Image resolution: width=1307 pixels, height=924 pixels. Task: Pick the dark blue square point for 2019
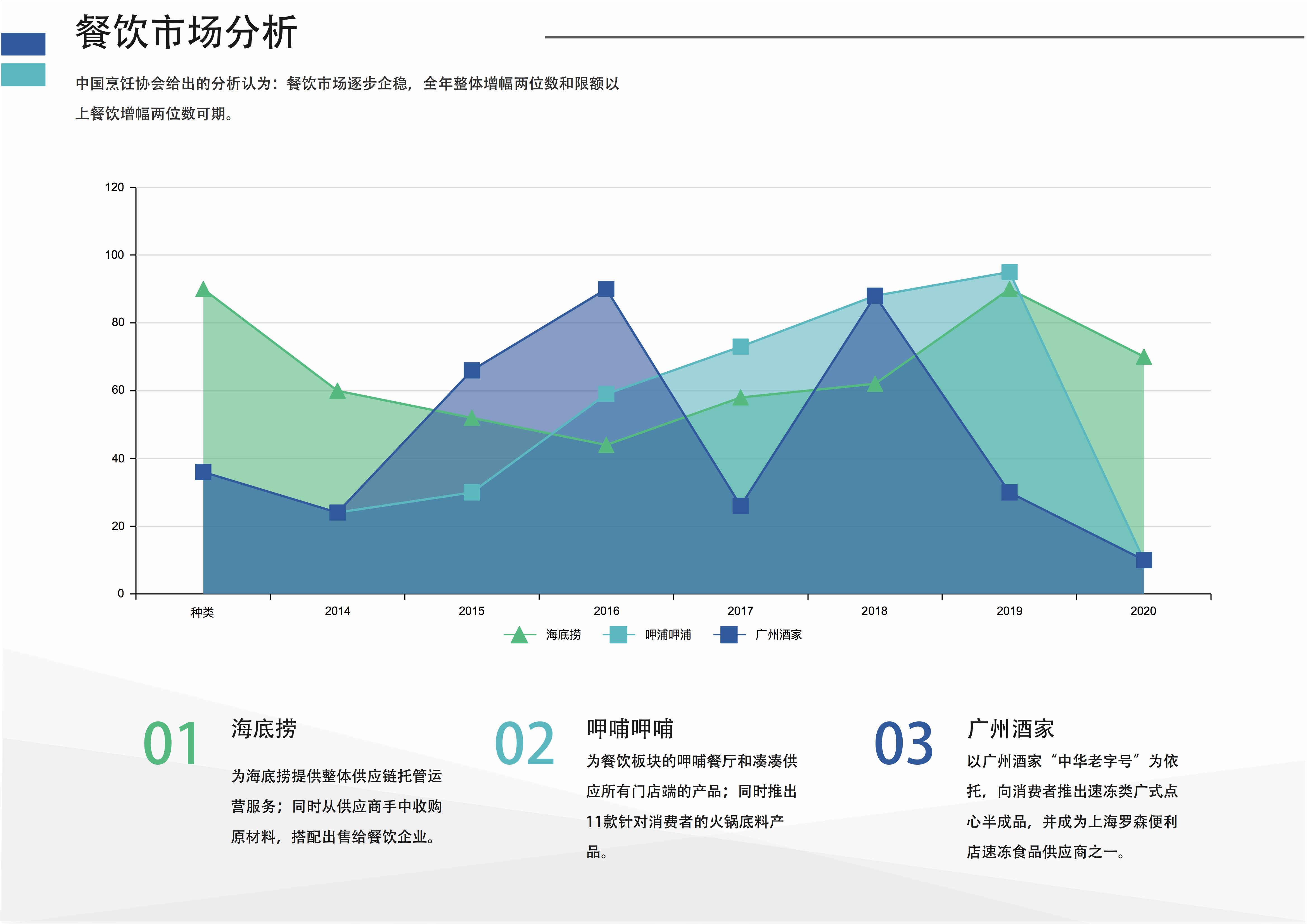pyautogui.click(x=1009, y=493)
